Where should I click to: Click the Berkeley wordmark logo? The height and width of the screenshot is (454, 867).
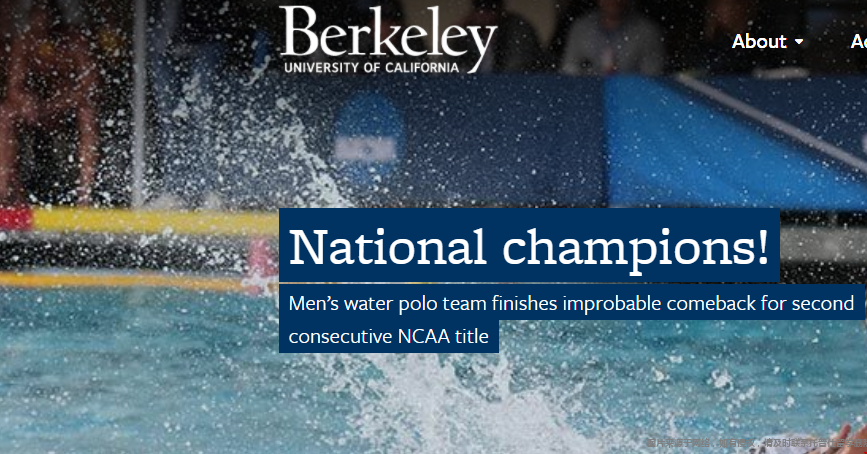tap(388, 33)
